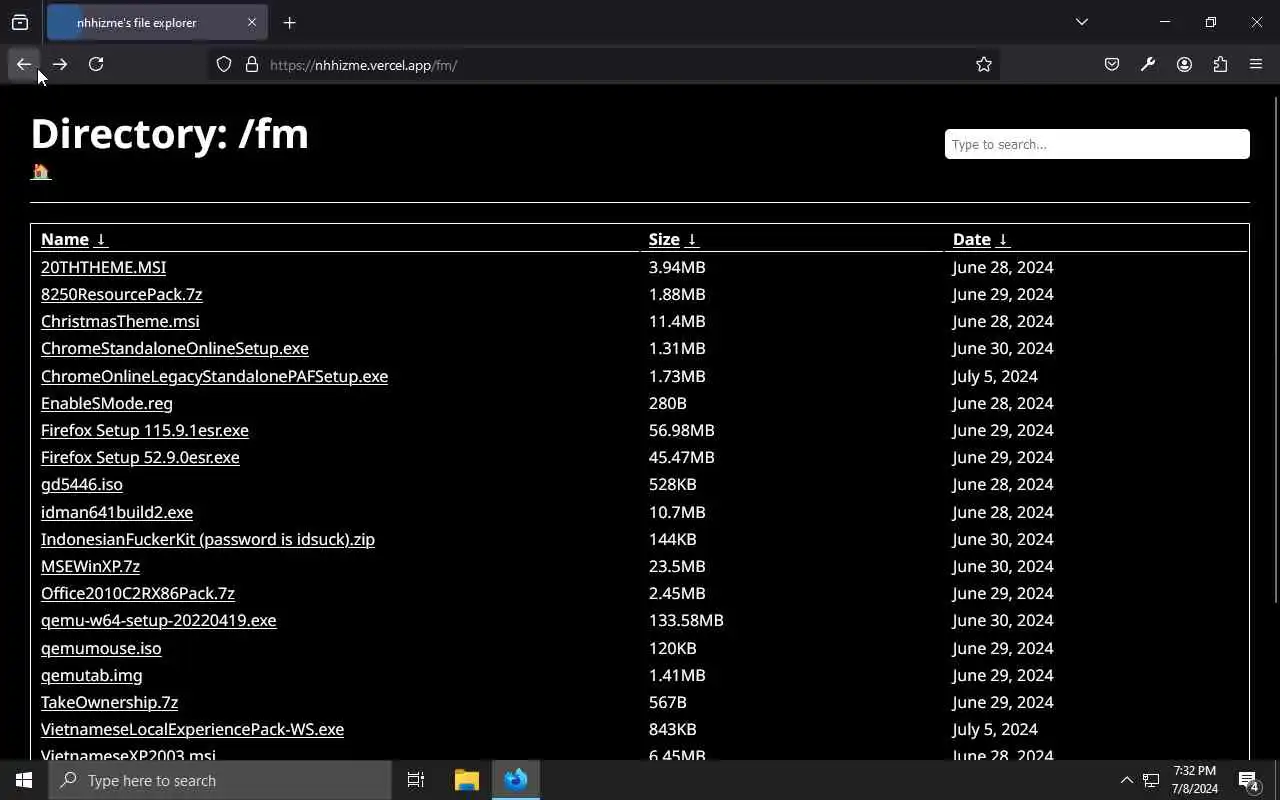Show hidden system tray icons
1280x800 pixels.
tap(1126, 780)
